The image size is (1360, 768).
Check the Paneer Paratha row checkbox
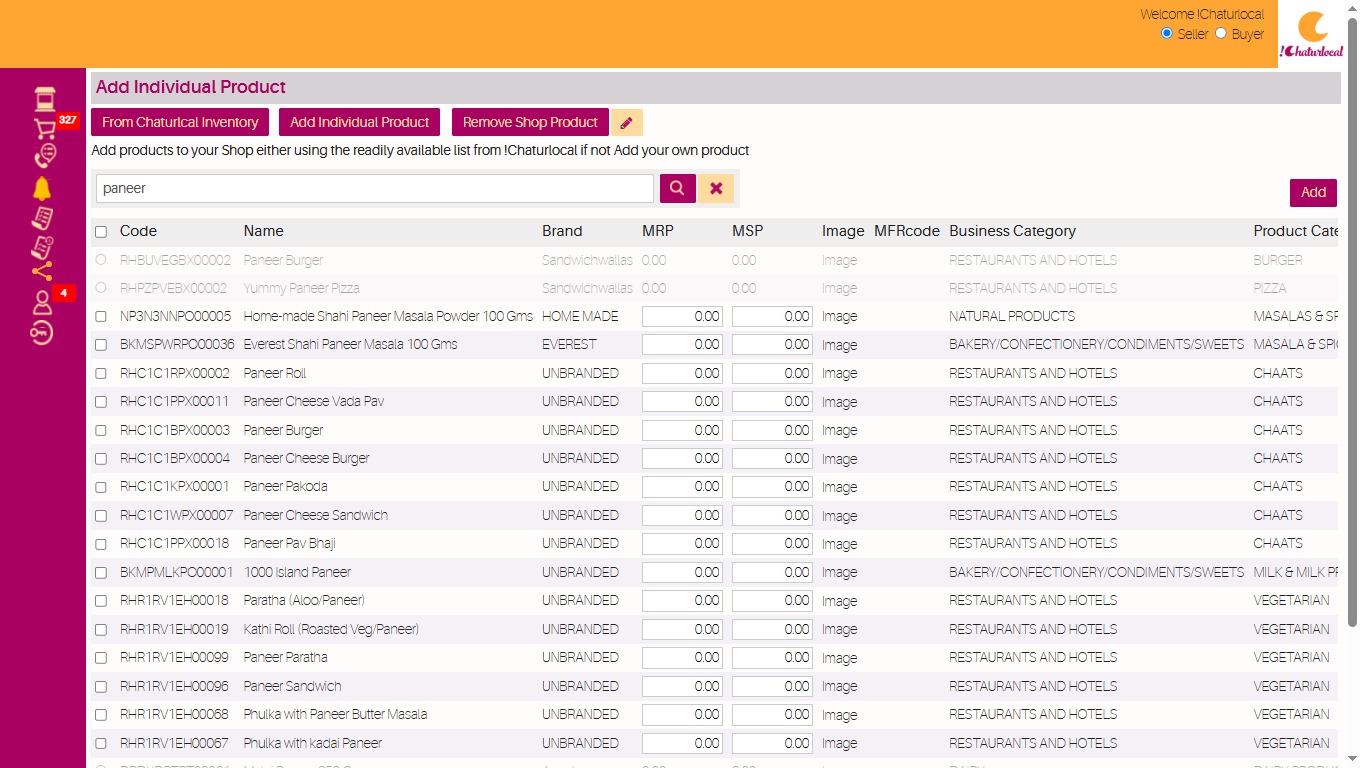[101, 658]
